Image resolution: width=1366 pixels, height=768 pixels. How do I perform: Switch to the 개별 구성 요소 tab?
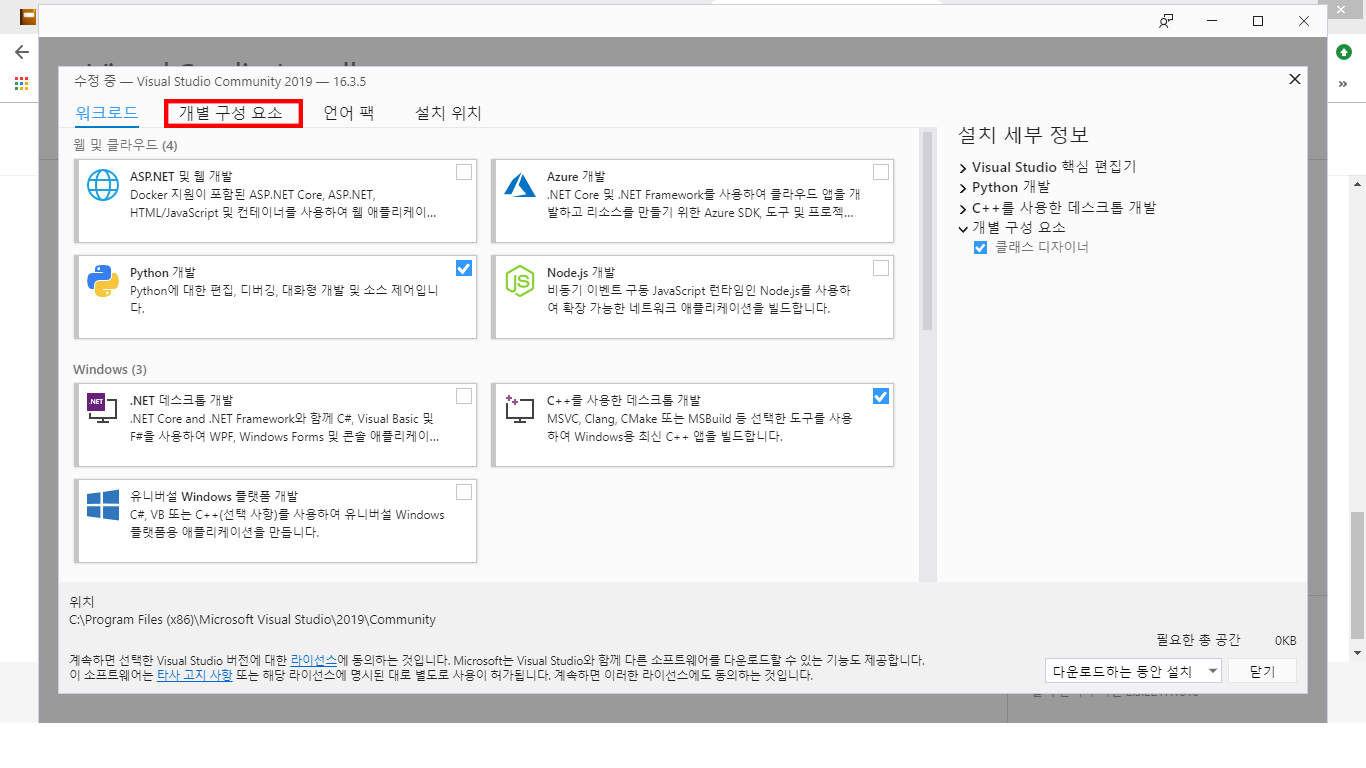click(231, 114)
